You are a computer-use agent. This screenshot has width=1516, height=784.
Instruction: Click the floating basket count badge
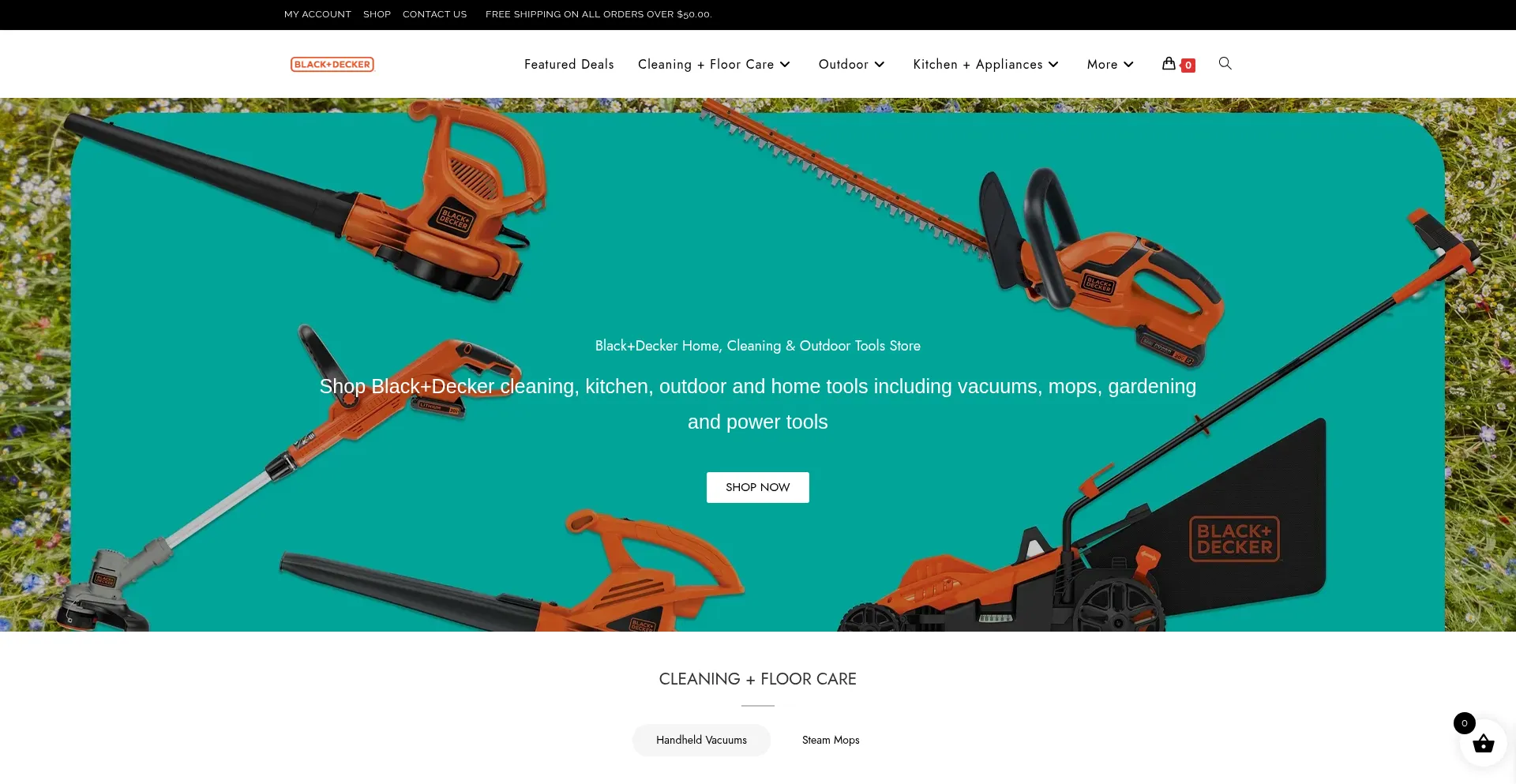coord(1464,723)
